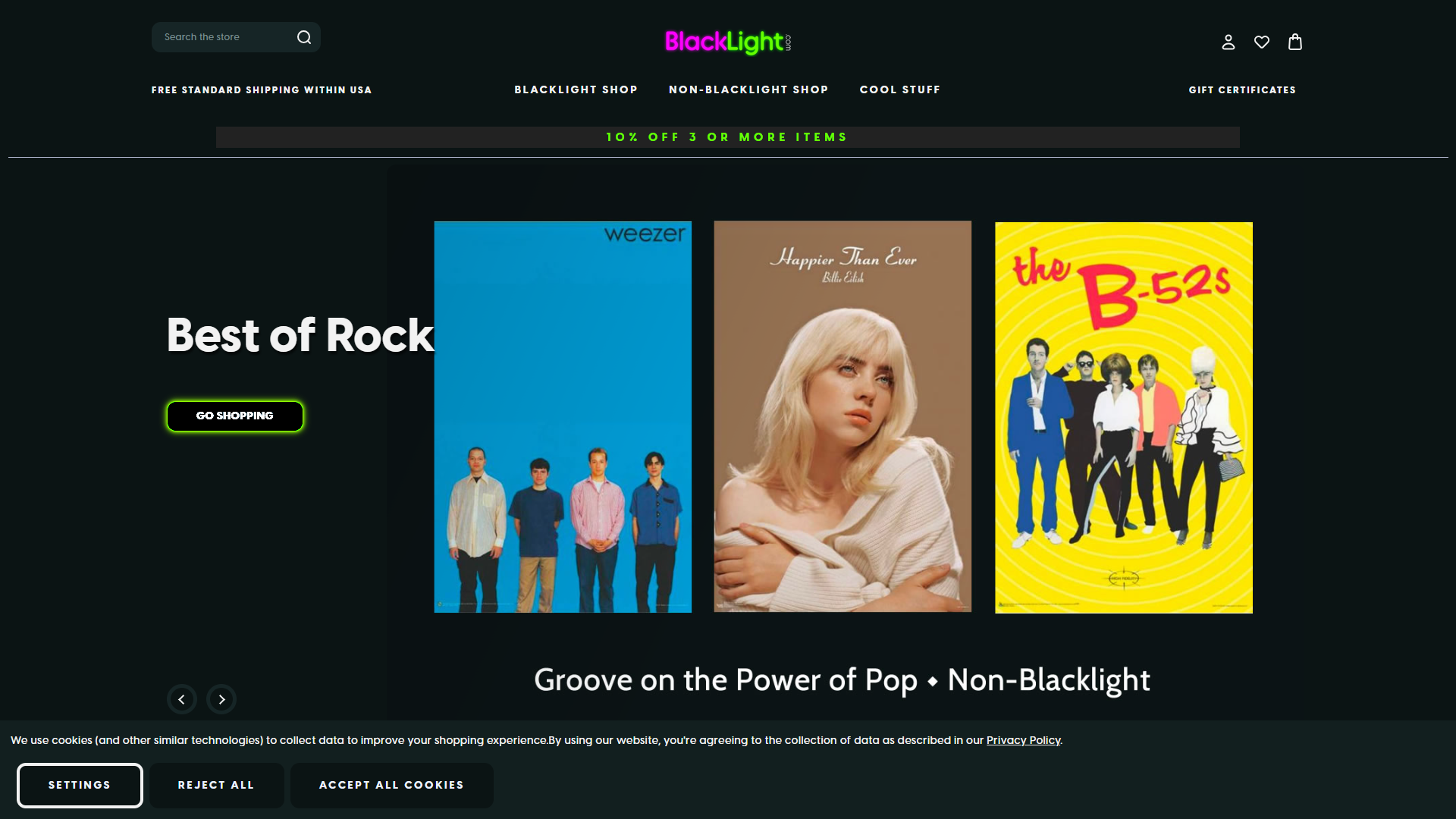This screenshot has width=1456, height=819.
Task: Select the Weezer blue poster
Action: tap(563, 417)
